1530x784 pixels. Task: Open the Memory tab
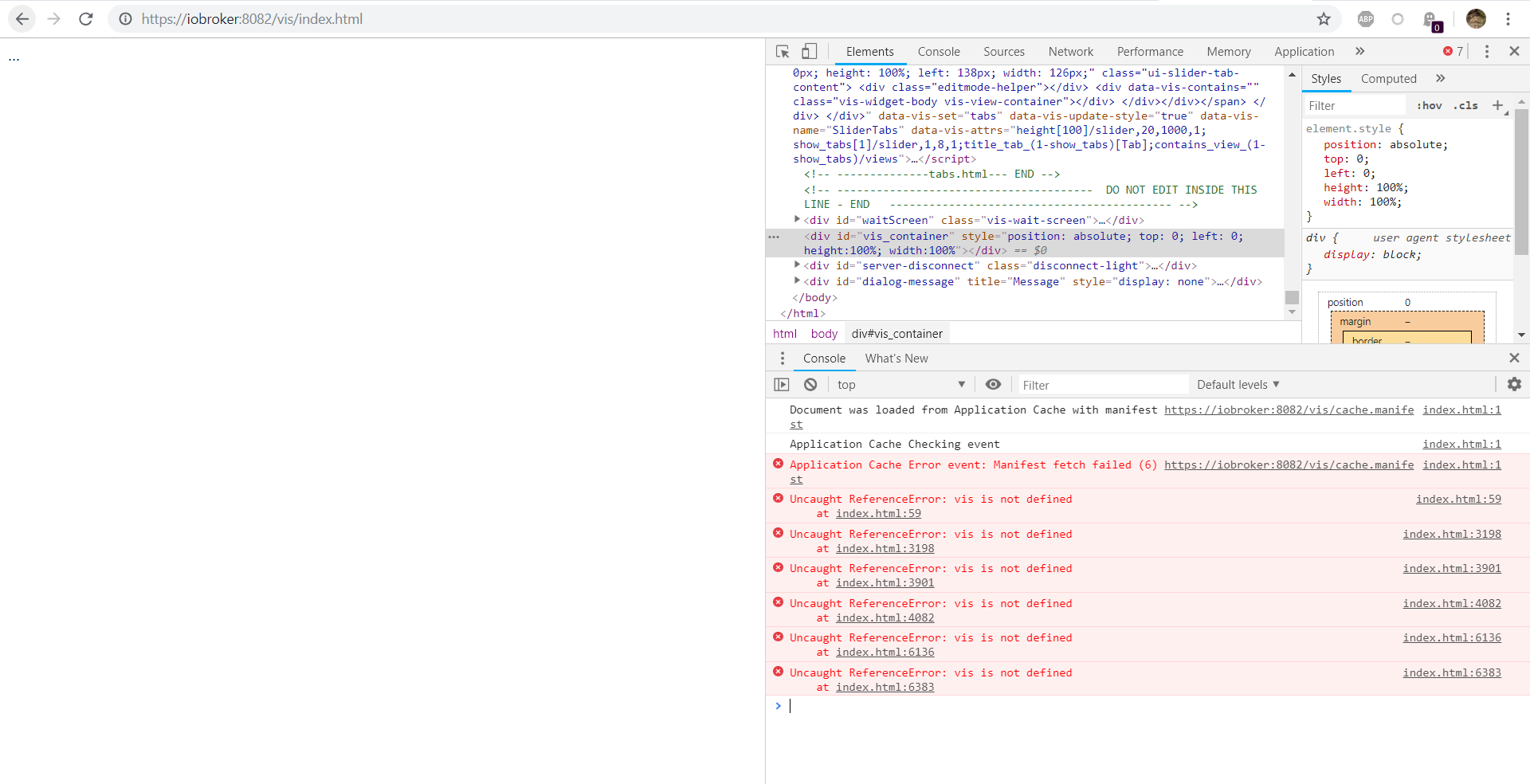1229,52
